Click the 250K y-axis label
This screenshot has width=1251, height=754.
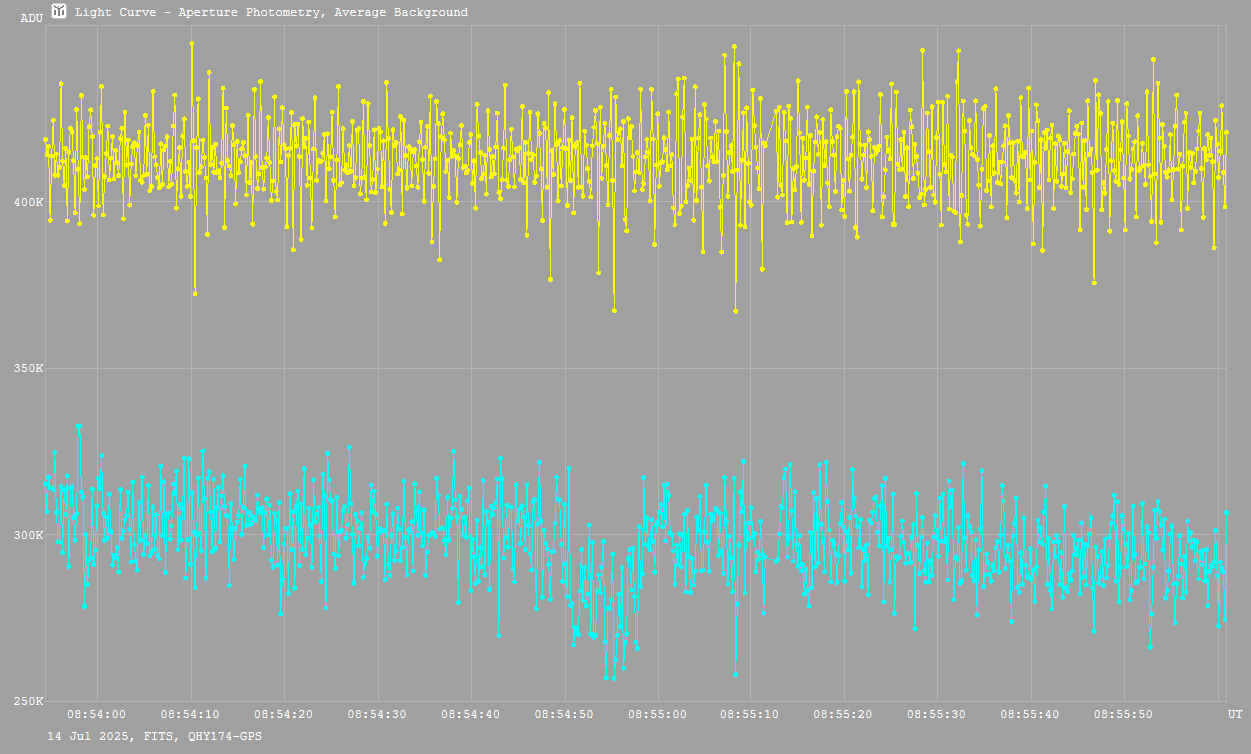pyautogui.click(x=28, y=701)
